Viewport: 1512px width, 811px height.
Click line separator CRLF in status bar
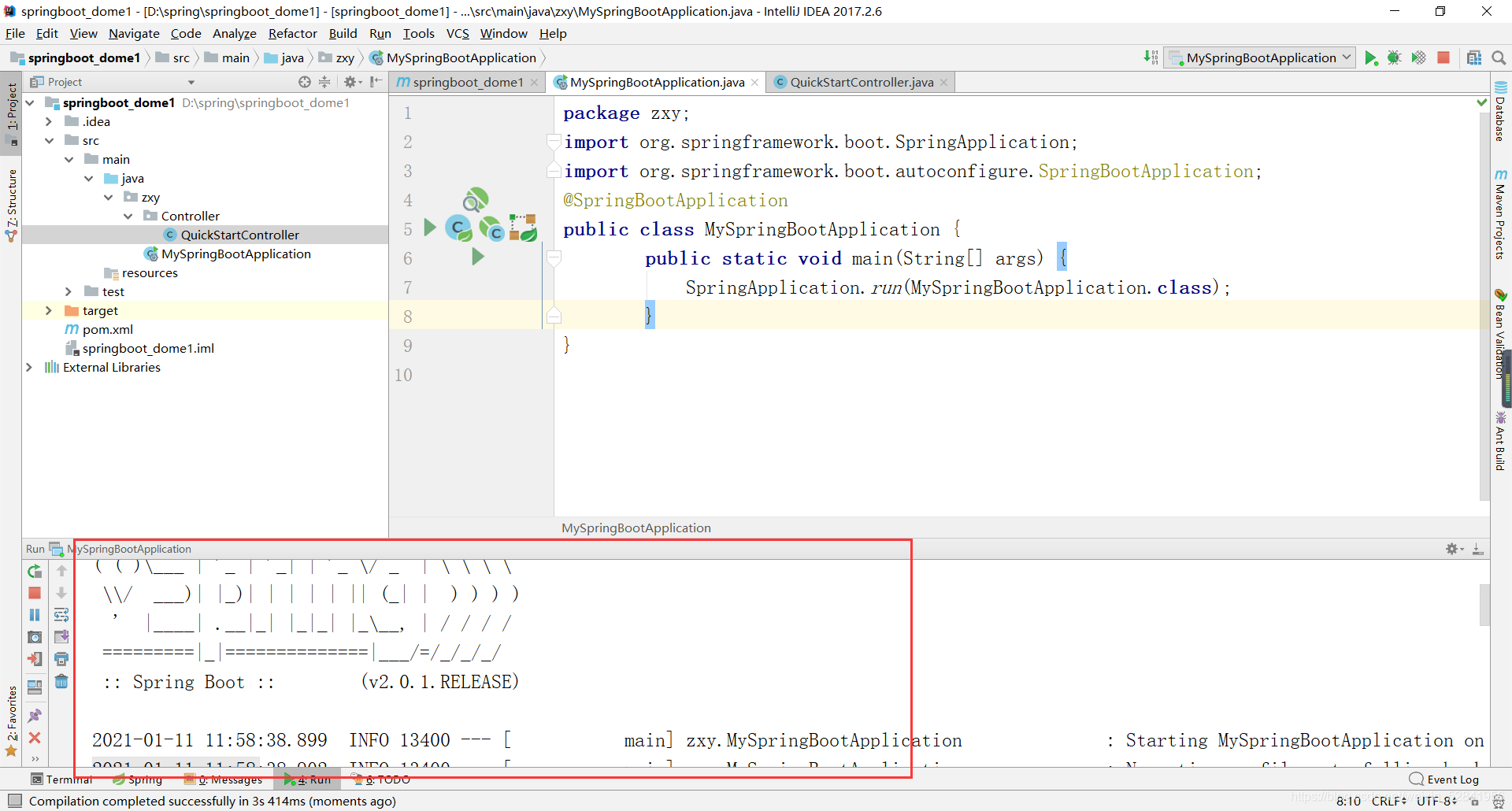click(1388, 801)
